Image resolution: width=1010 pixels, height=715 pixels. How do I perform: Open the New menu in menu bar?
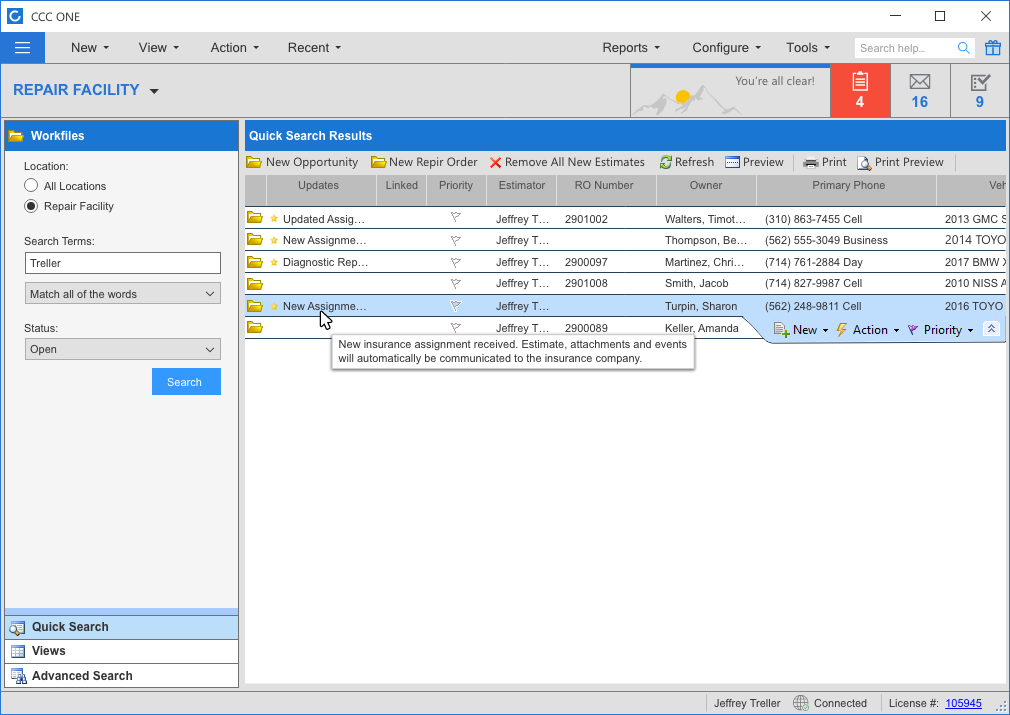click(x=90, y=48)
